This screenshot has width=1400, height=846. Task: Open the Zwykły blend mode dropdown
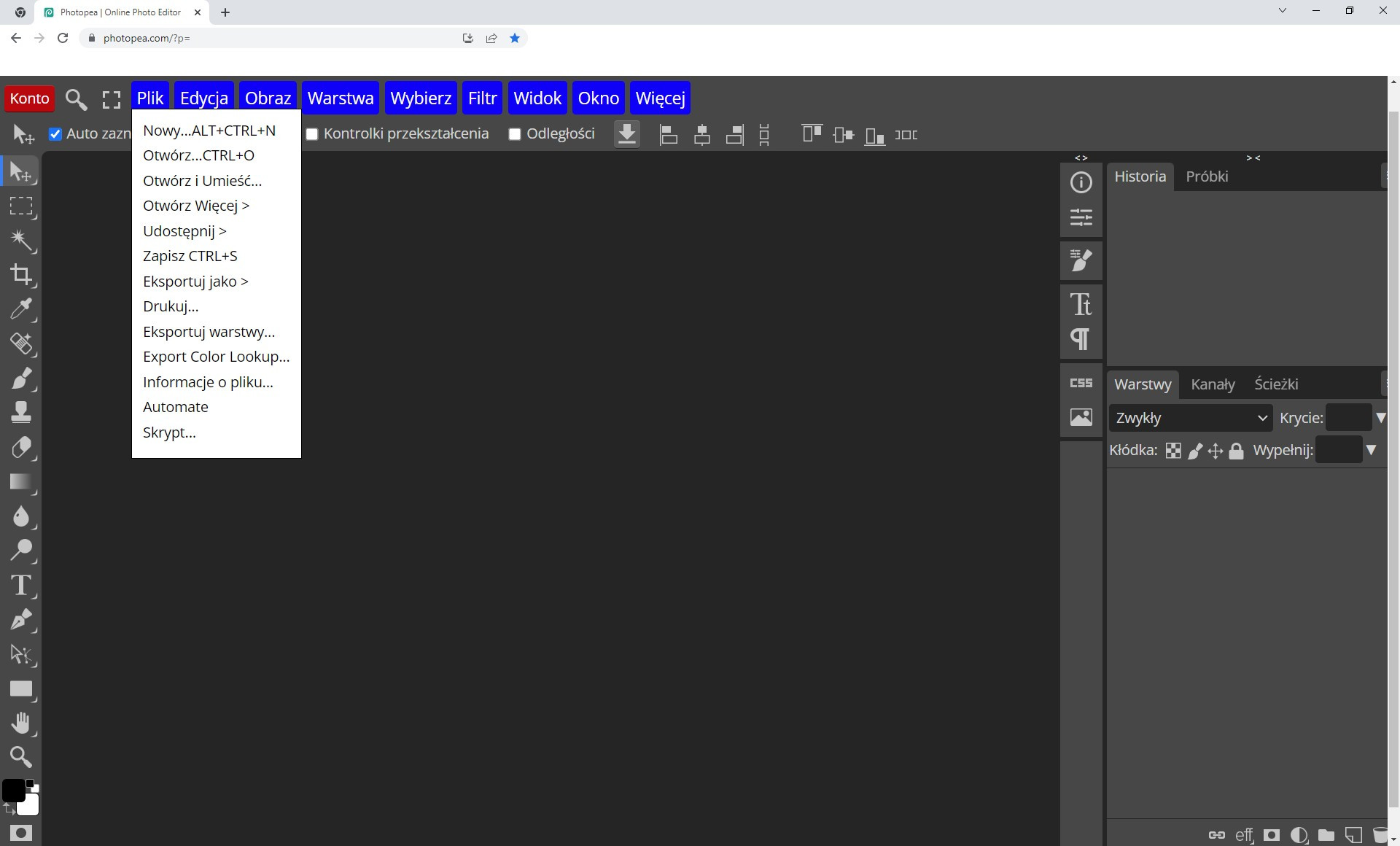click(x=1190, y=418)
